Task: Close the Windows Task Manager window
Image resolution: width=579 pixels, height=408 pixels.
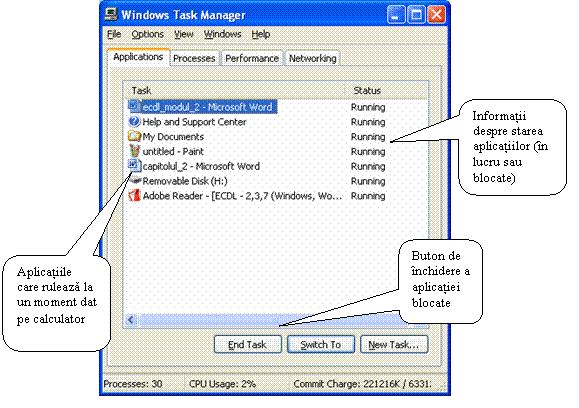Action: tap(436, 15)
